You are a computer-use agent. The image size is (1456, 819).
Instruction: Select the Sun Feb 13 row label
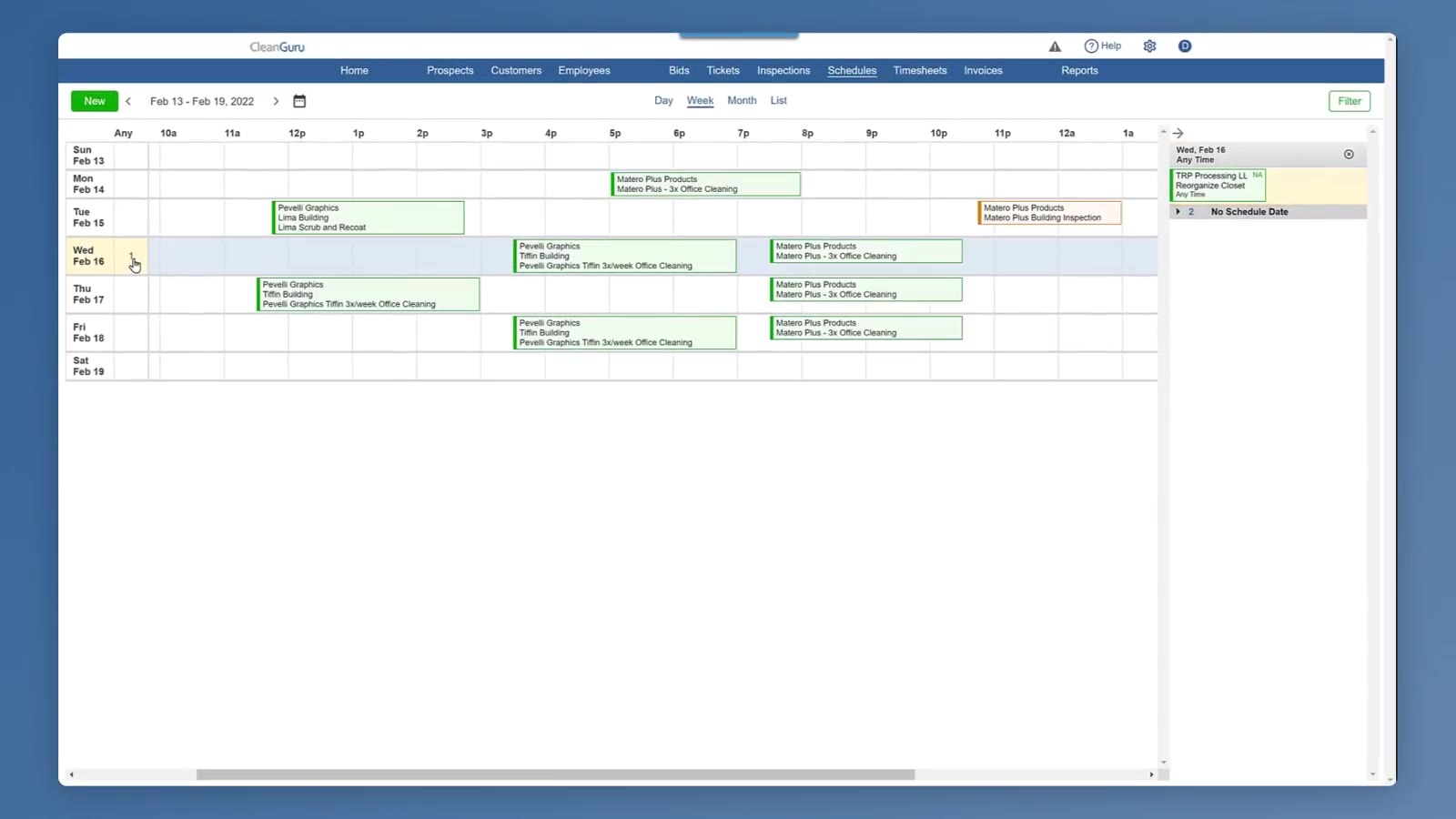click(88, 156)
